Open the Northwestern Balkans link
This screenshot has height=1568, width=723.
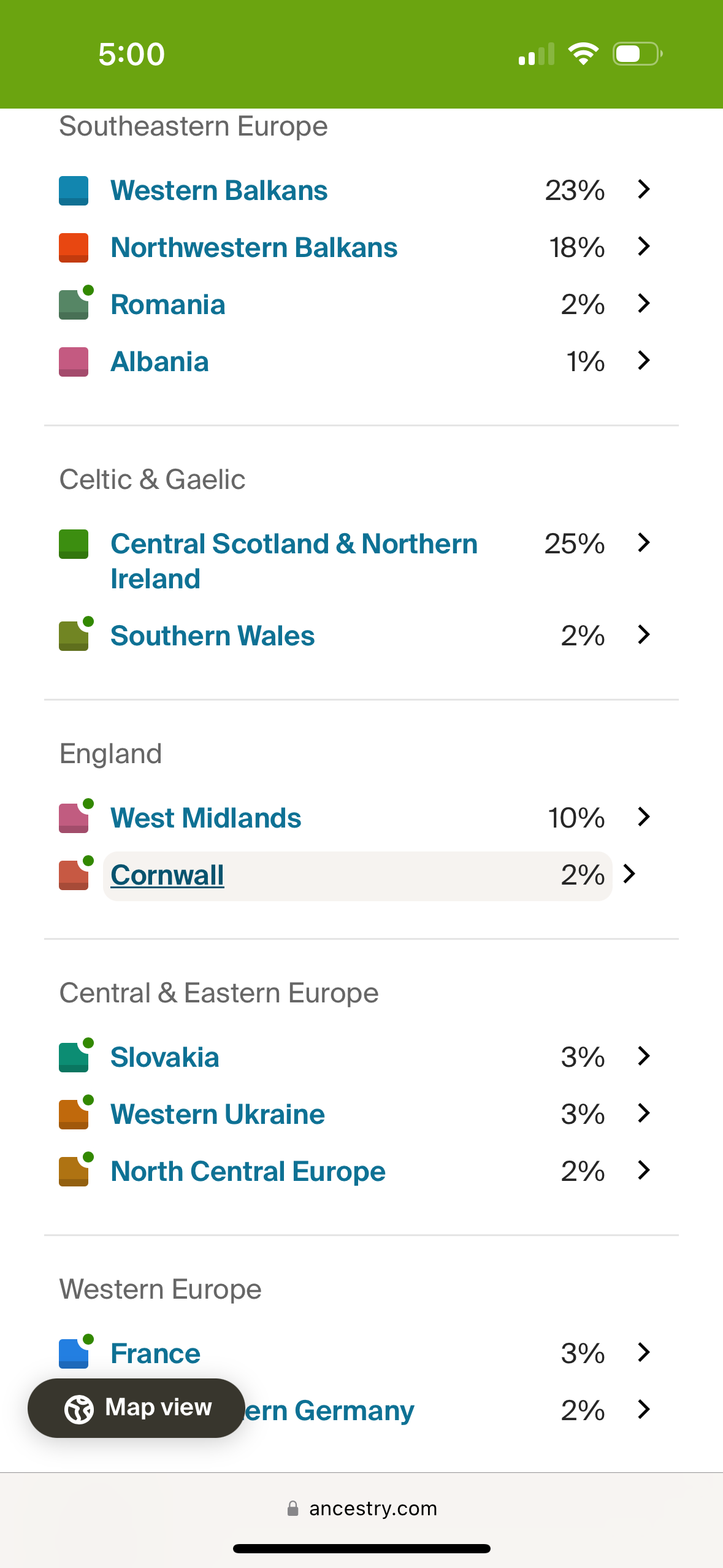(x=254, y=248)
